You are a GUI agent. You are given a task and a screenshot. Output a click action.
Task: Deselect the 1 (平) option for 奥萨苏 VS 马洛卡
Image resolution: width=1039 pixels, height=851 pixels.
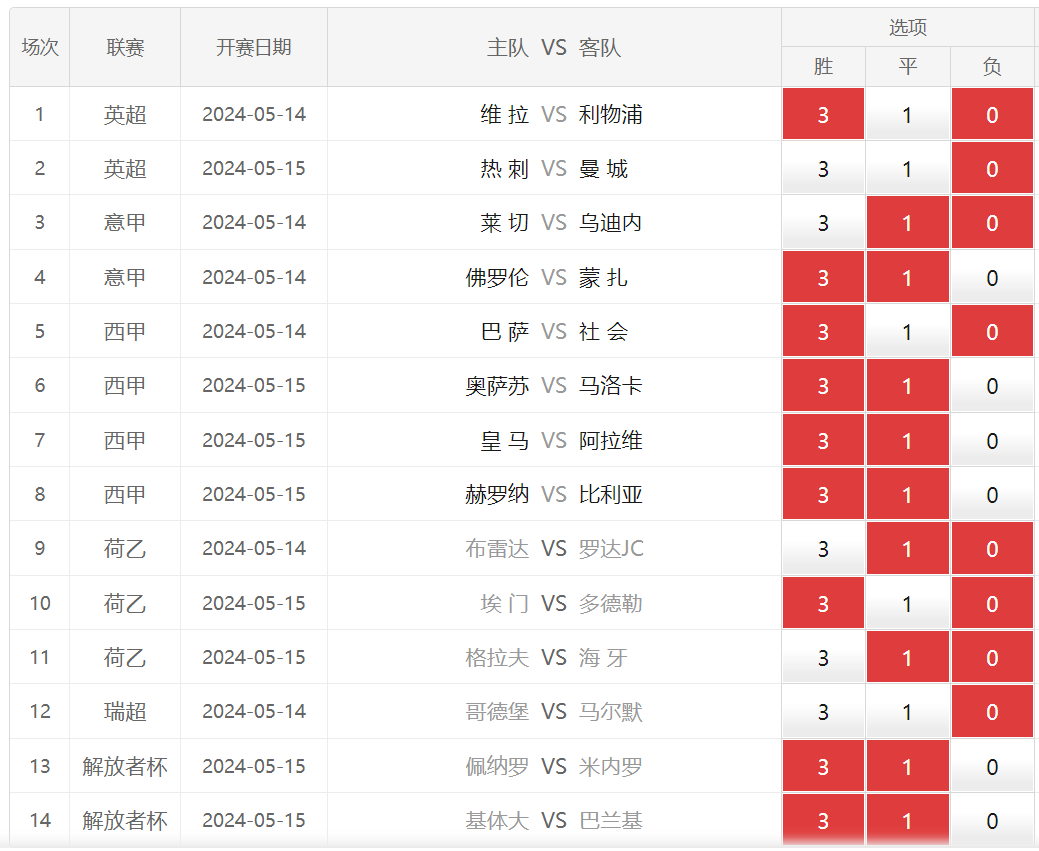click(x=907, y=386)
